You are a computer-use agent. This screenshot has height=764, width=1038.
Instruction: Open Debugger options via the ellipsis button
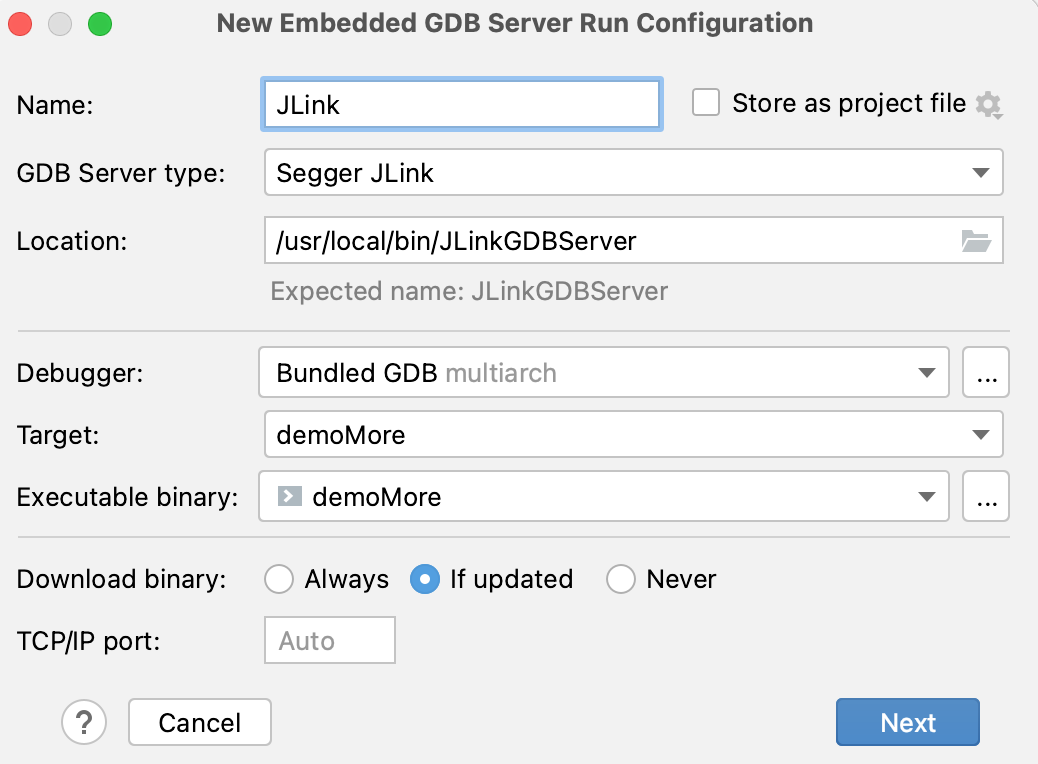tap(986, 372)
